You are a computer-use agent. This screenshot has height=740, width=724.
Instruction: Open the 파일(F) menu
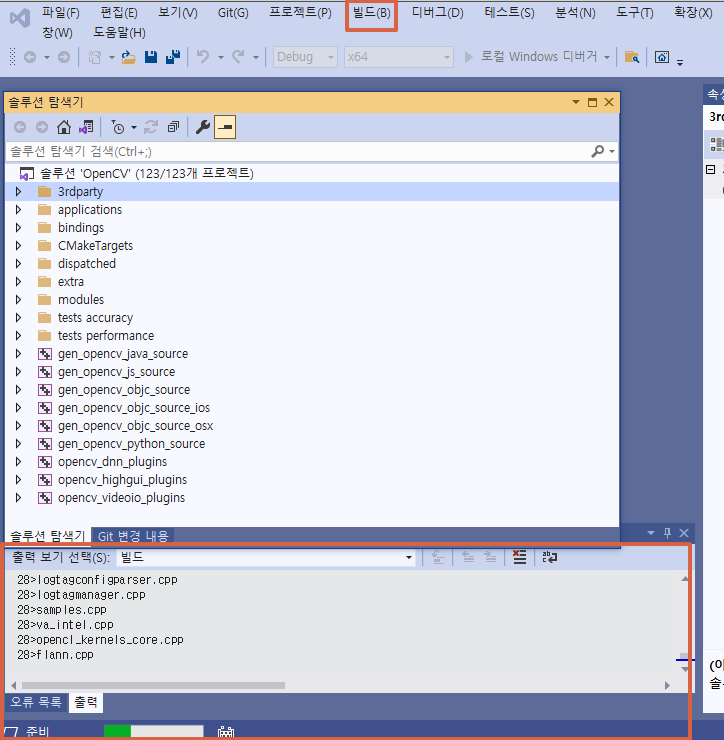click(x=60, y=13)
